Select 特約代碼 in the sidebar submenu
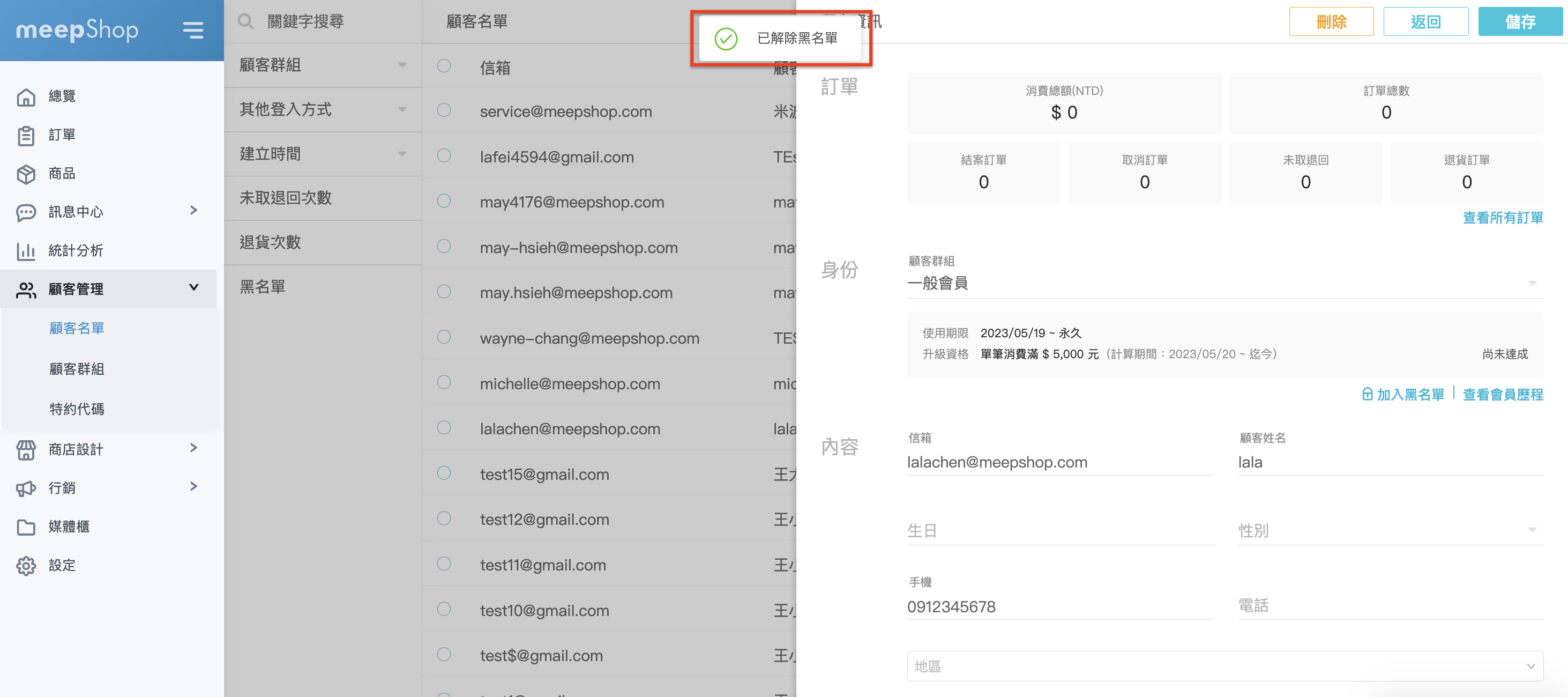 pos(77,409)
